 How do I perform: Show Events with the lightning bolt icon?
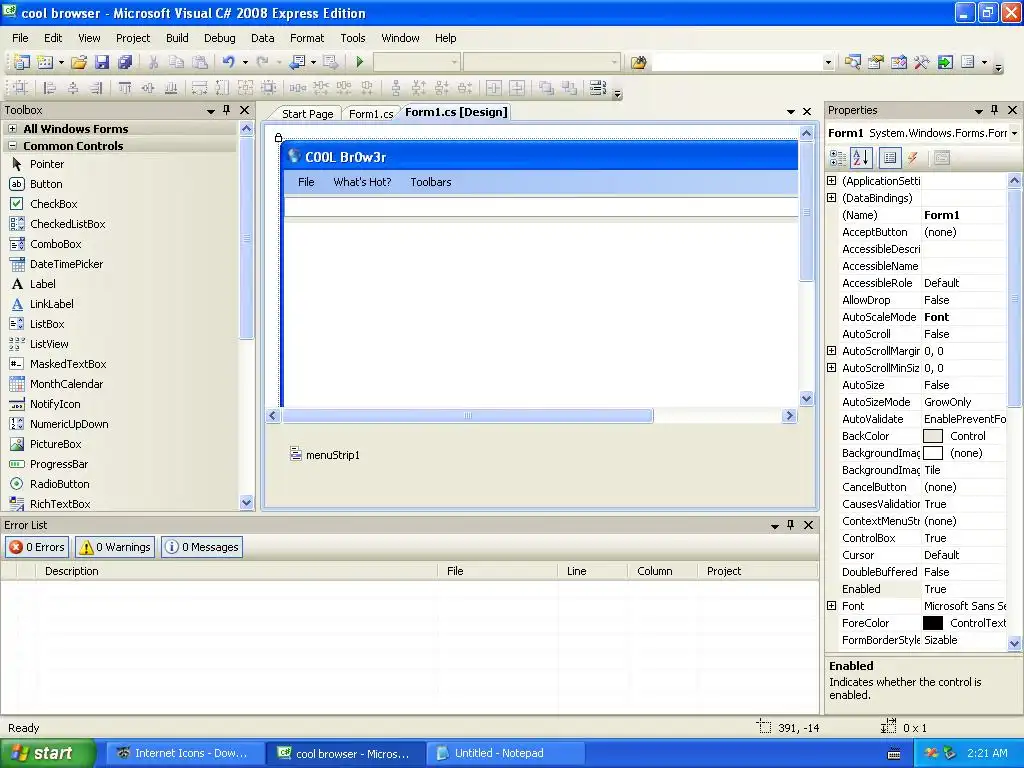click(912, 157)
